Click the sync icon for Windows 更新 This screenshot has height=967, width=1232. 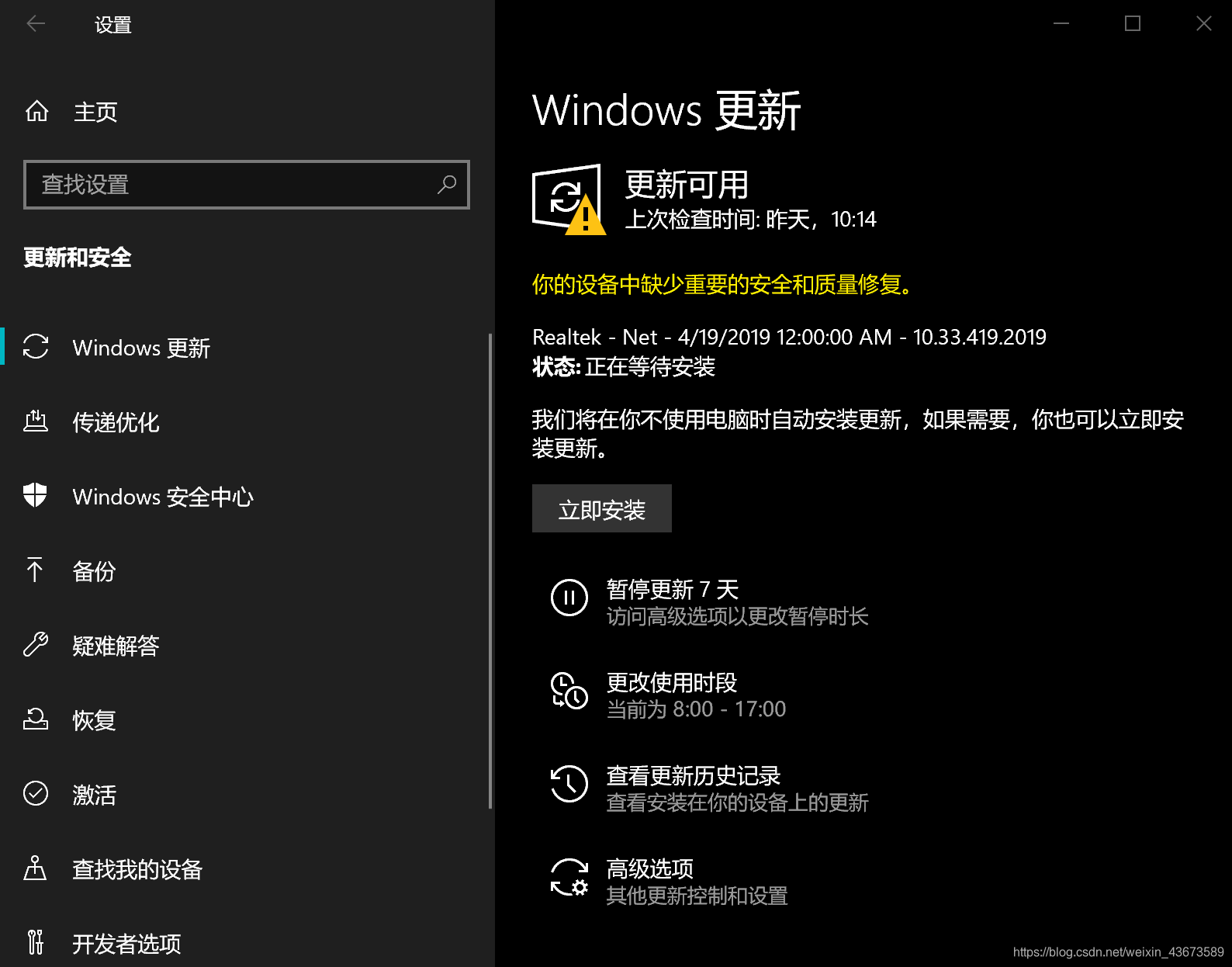36,347
